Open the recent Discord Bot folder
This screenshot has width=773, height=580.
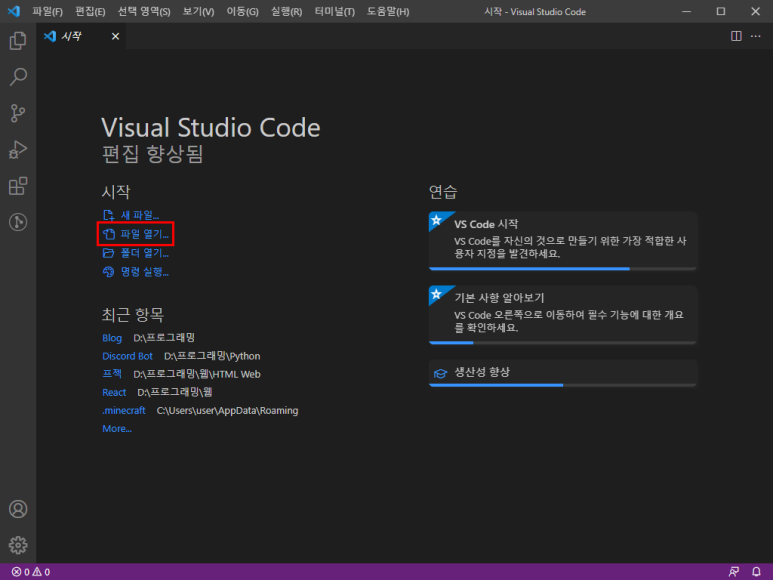127,356
